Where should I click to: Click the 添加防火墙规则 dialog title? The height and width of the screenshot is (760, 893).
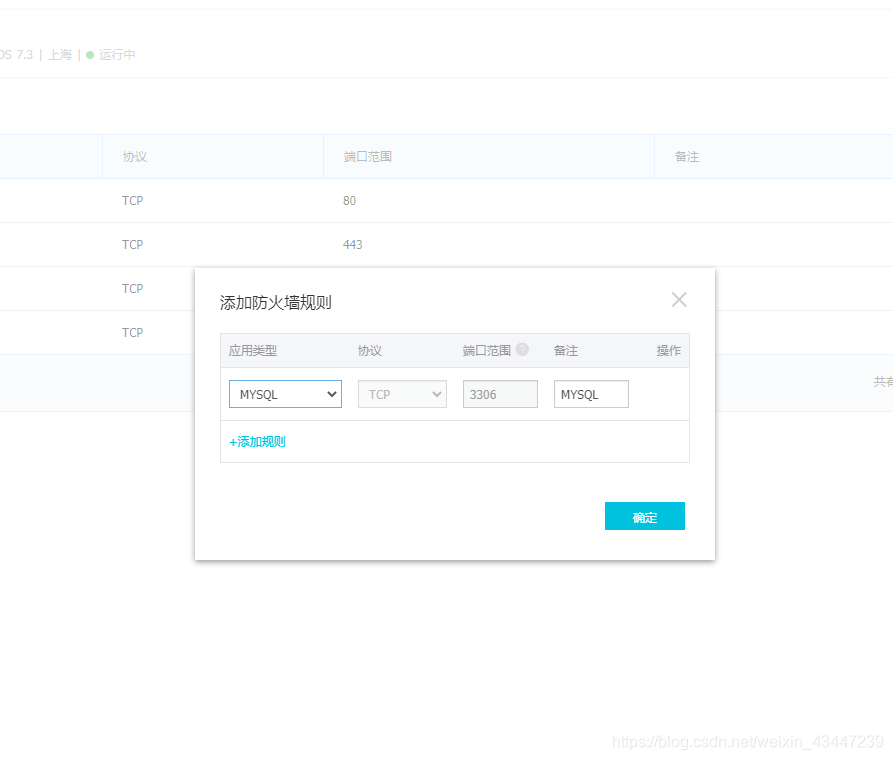276,303
